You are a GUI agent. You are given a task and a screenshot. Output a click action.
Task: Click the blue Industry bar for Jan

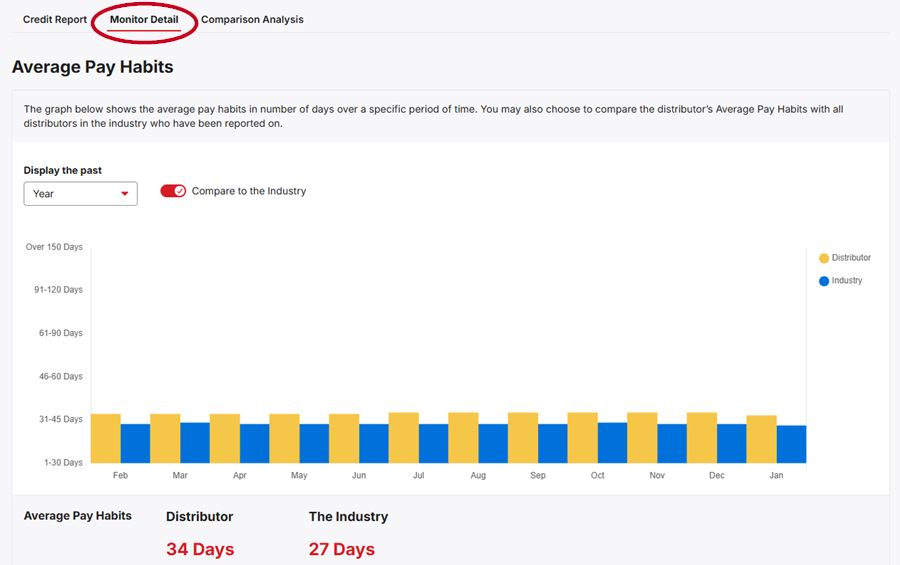(791, 444)
